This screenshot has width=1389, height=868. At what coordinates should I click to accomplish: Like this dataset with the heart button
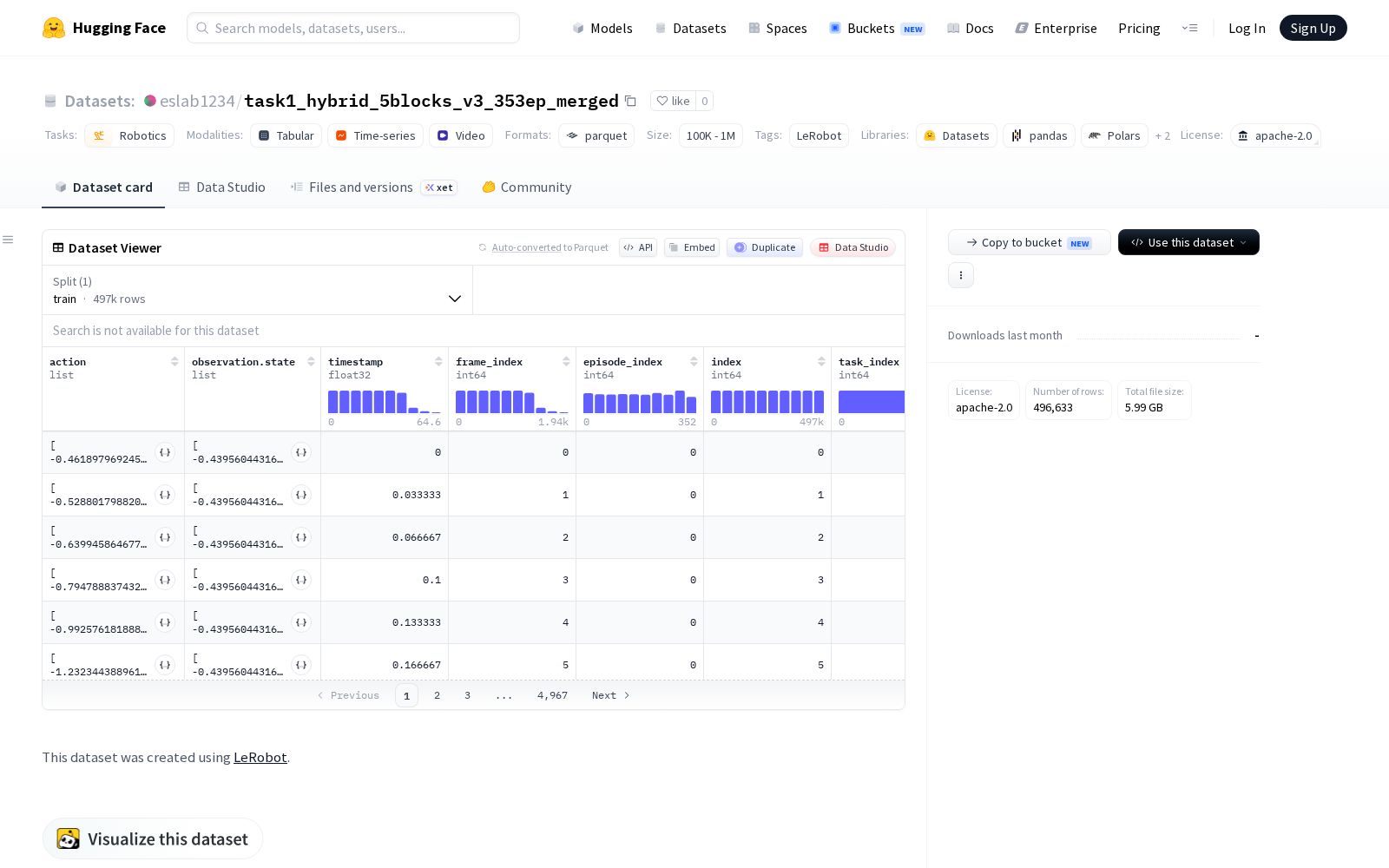tap(673, 101)
